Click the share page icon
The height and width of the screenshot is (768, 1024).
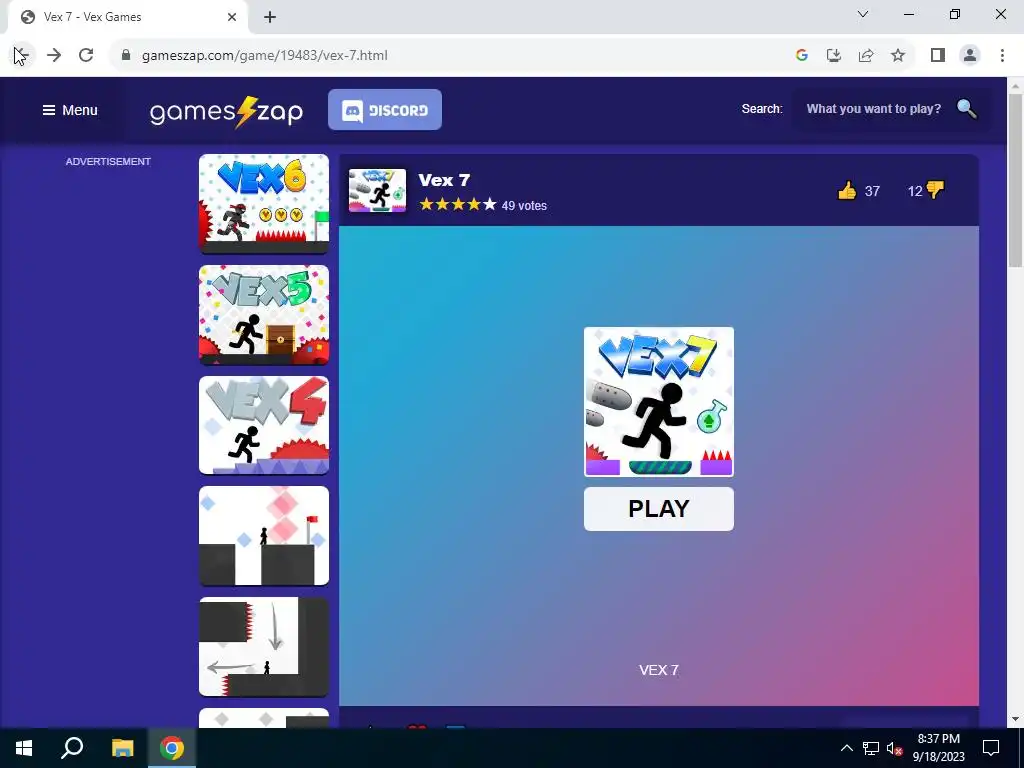click(866, 56)
